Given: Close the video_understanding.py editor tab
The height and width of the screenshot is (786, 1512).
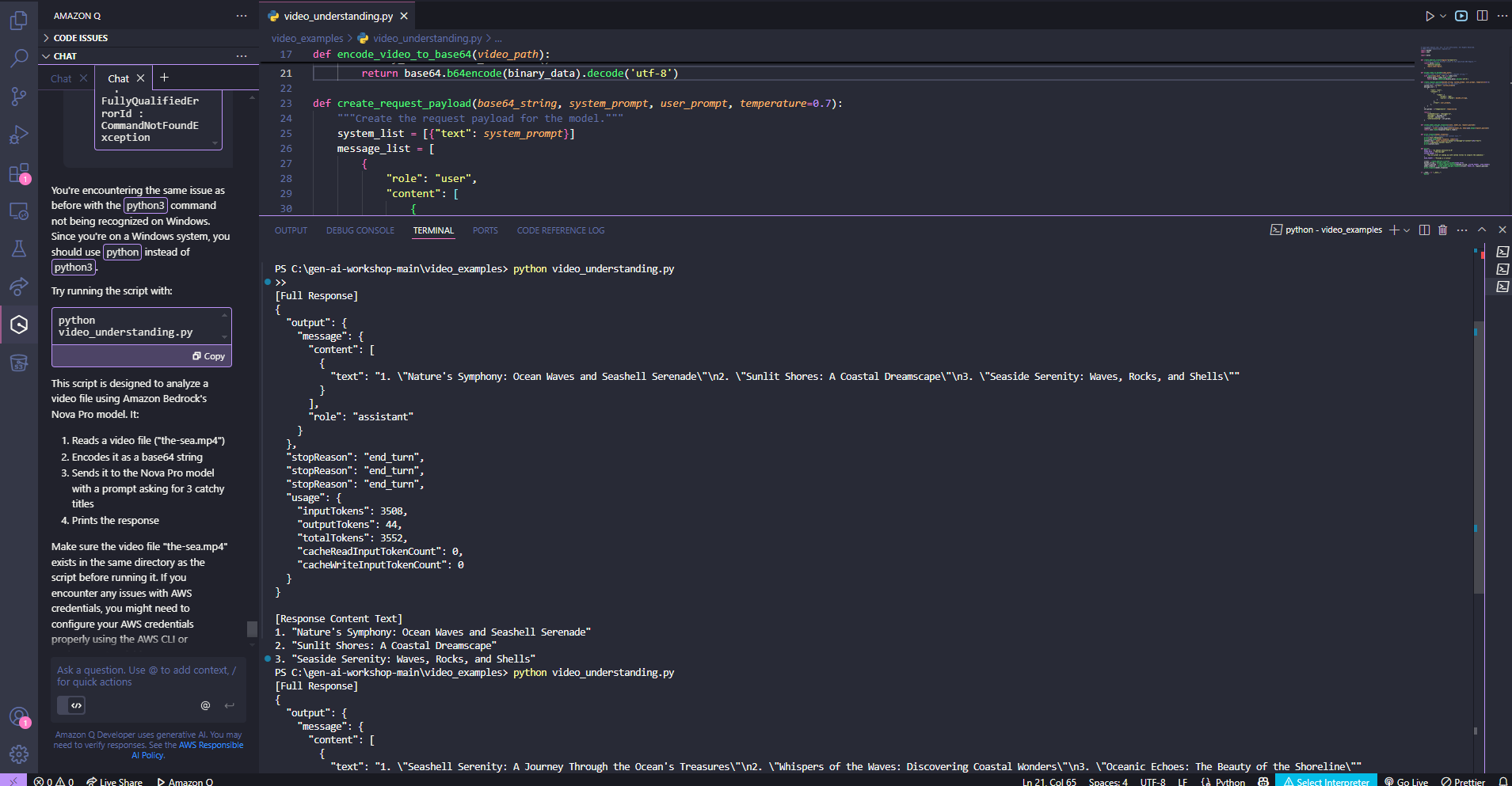Looking at the screenshot, I should point(404,16).
